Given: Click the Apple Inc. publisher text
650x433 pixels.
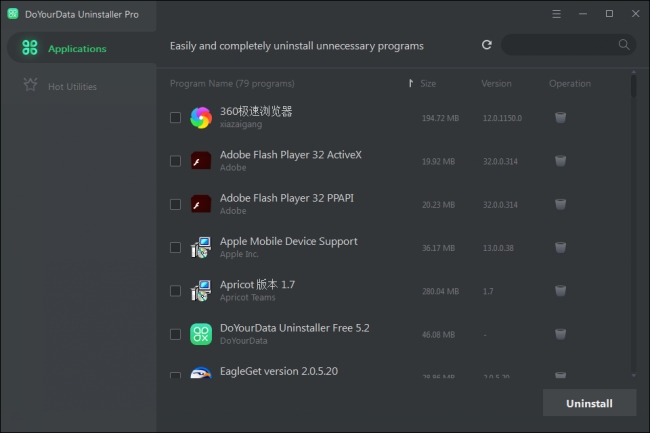Looking at the screenshot, I should coord(239,254).
